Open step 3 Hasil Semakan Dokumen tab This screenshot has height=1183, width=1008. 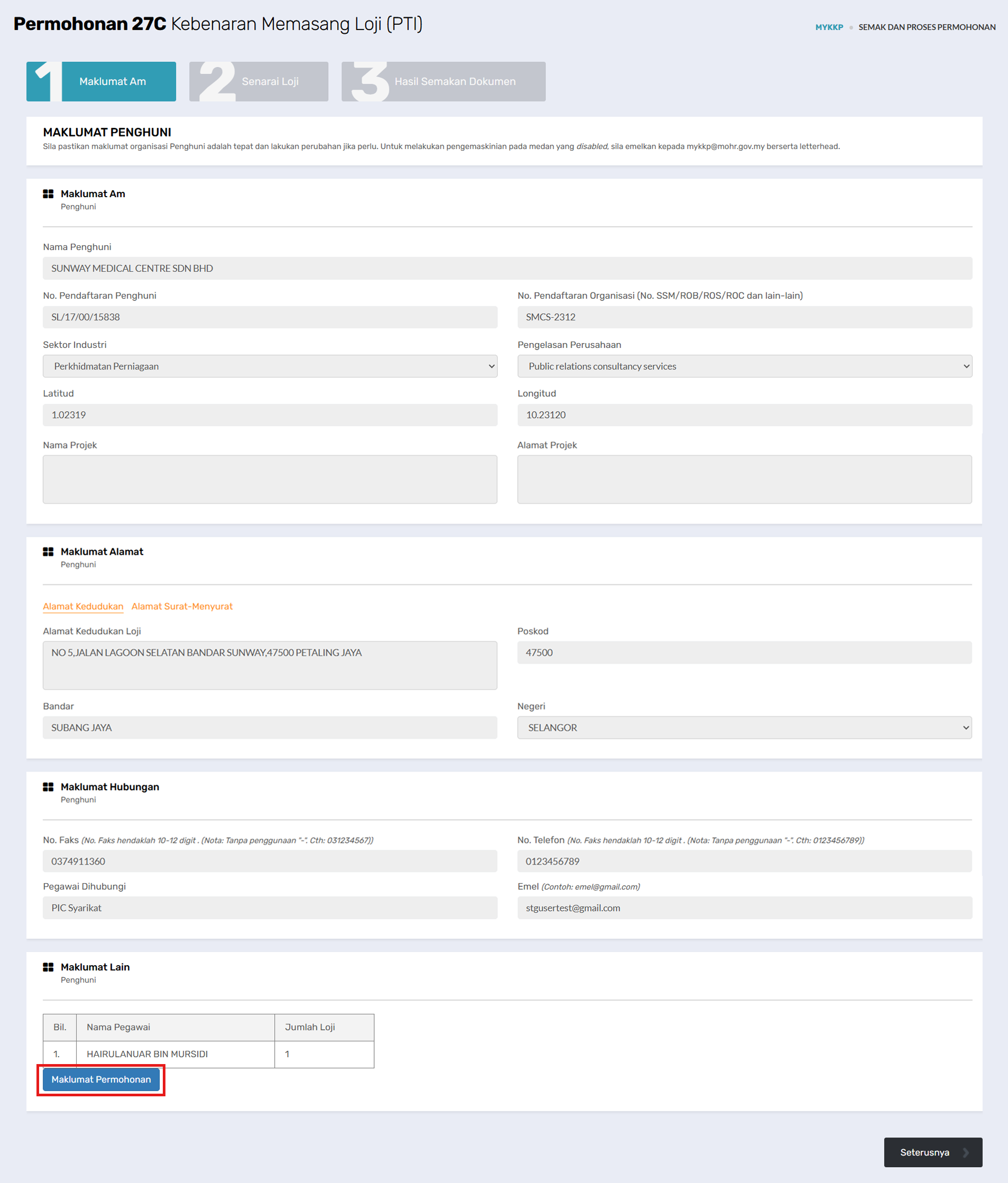tap(443, 81)
